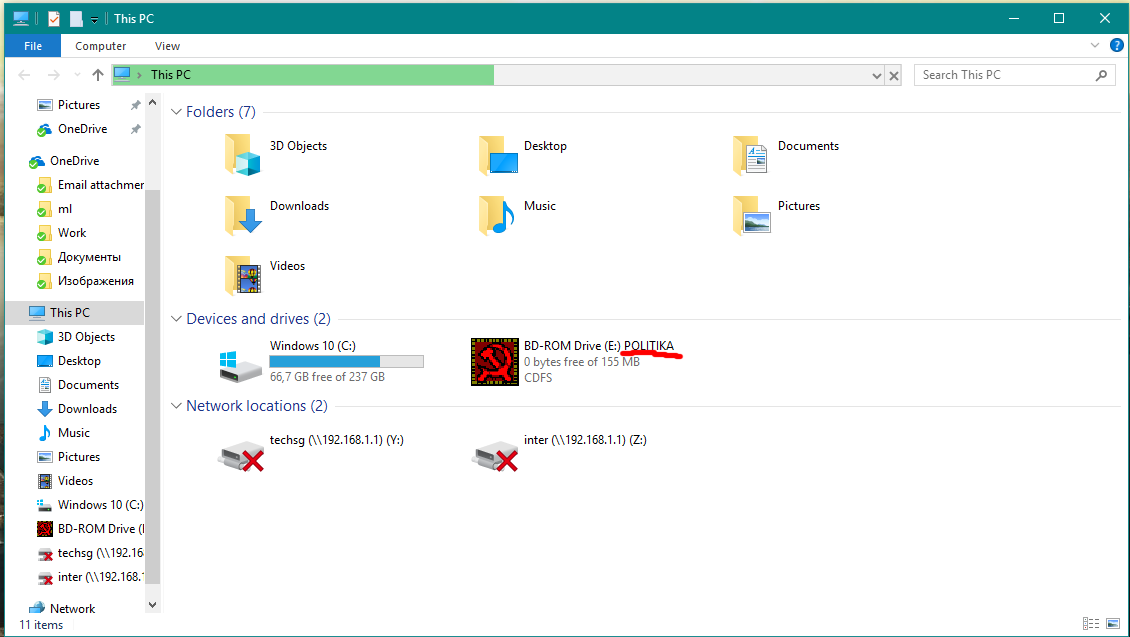This screenshot has width=1130, height=637.
Task: Click the Properties quick access toolbar icon
Action: tap(54, 19)
